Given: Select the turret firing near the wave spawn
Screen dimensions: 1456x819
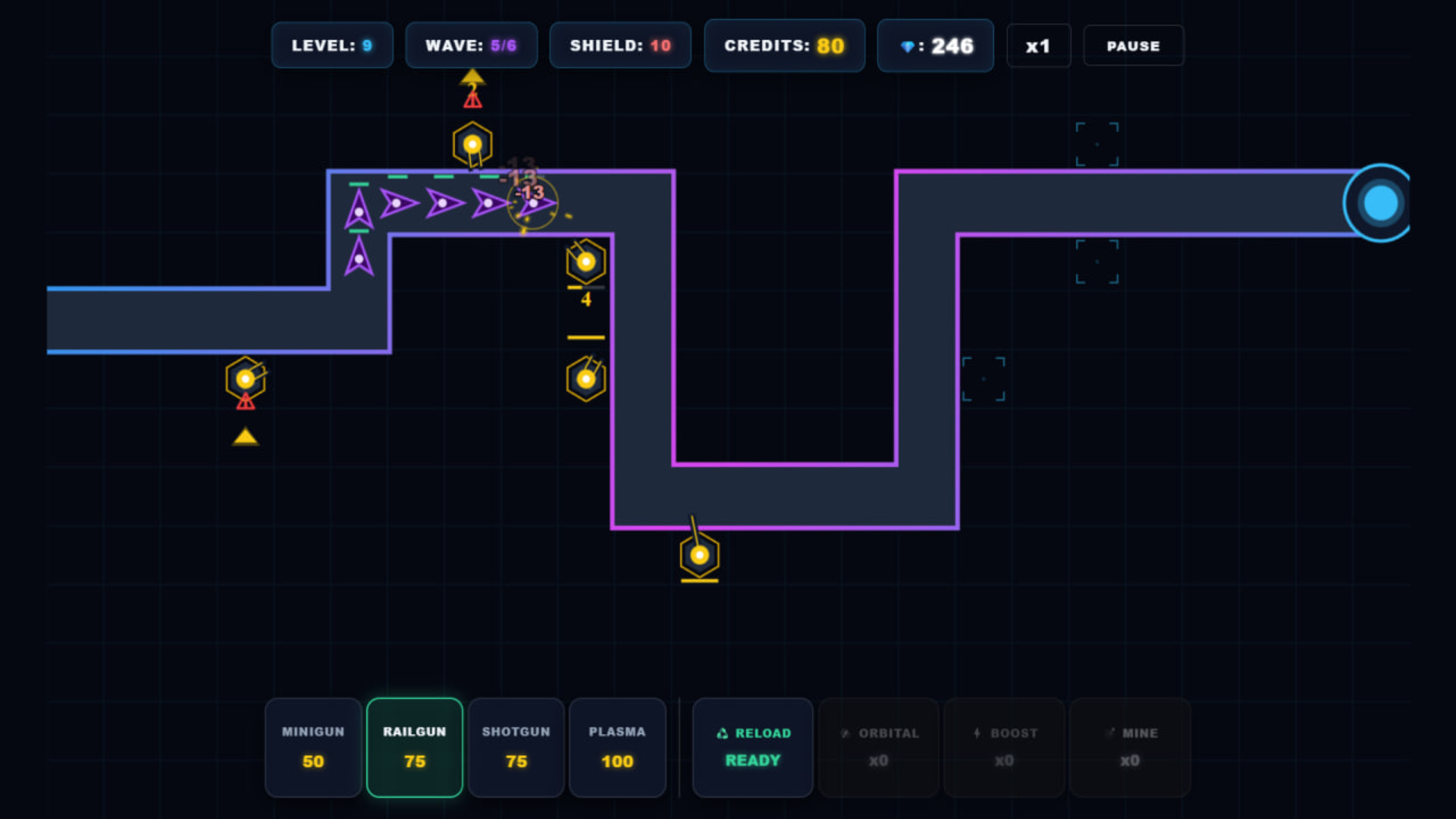Looking at the screenshot, I should coord(472,143).
